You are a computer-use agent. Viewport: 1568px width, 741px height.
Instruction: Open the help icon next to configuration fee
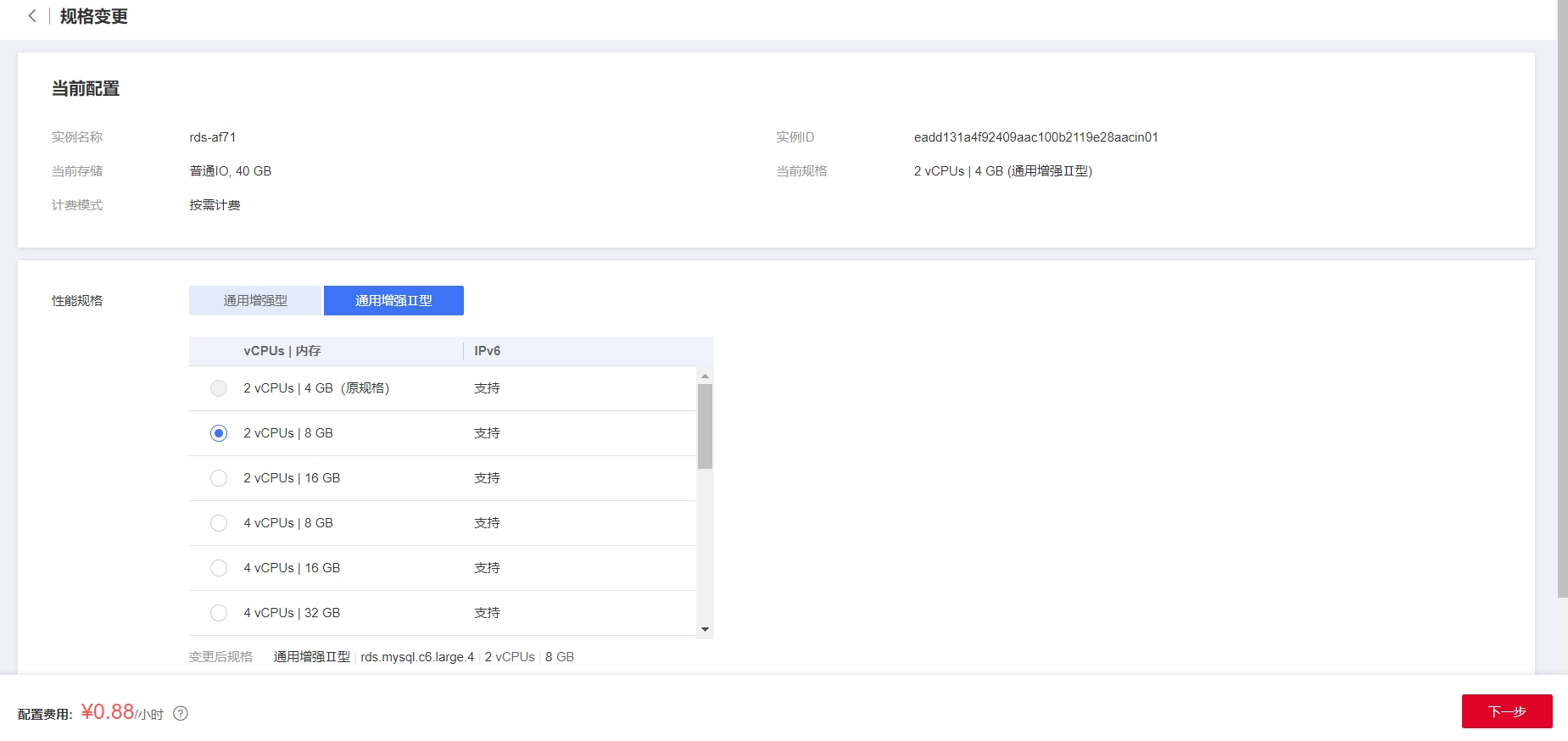[x=181, y=714]
